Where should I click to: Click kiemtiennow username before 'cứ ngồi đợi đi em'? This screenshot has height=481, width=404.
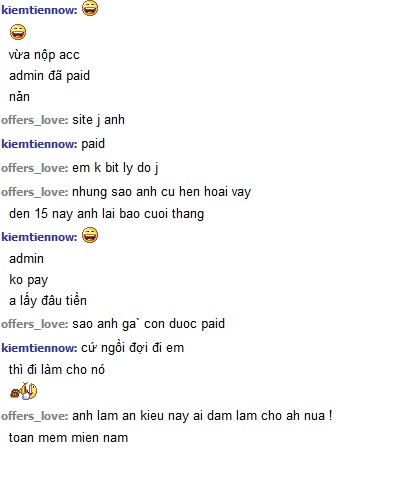pyautogui.click(x=39, y=348)
